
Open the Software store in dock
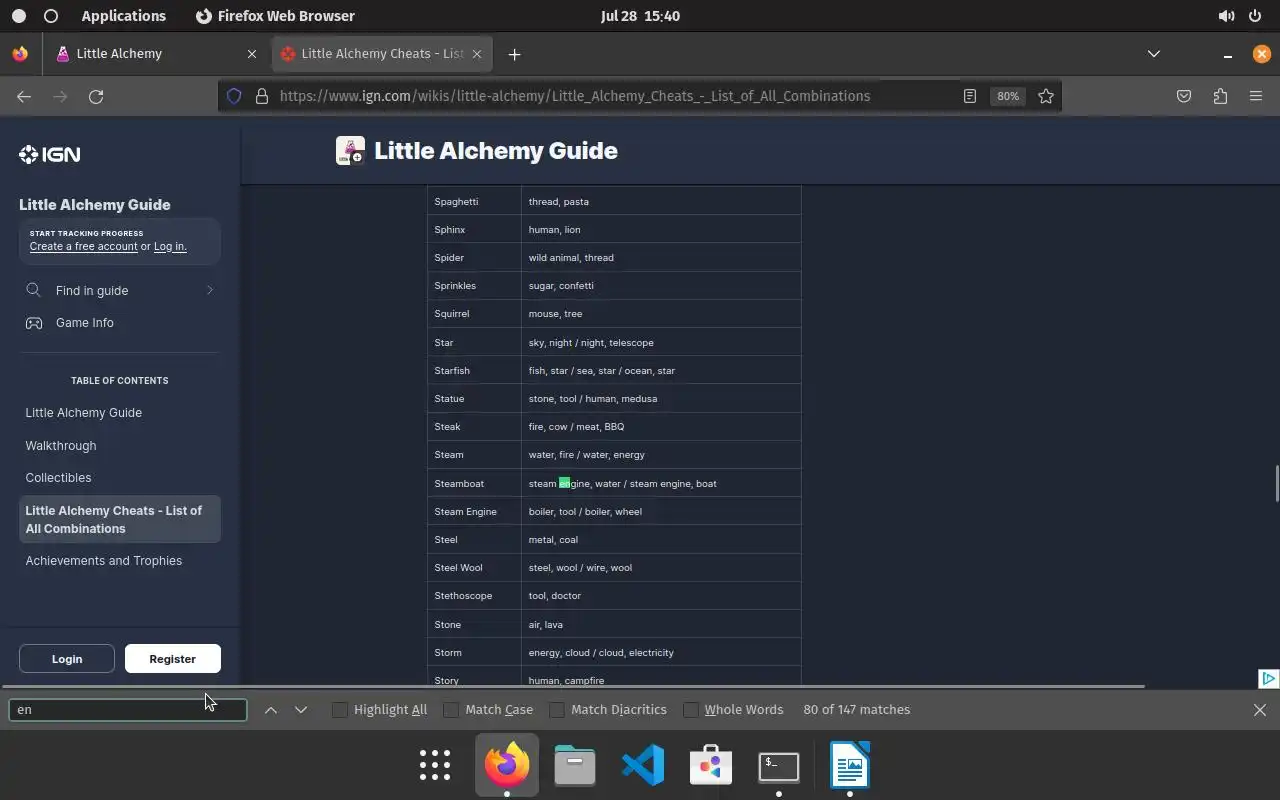tap(711, 766)
